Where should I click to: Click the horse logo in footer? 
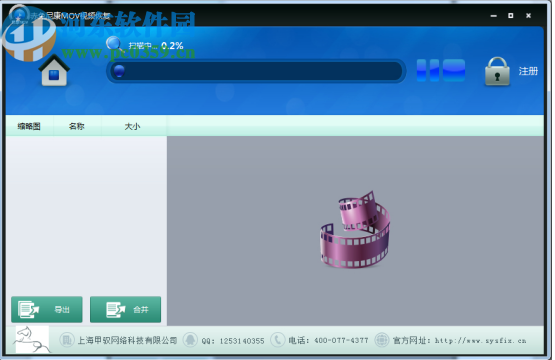(32, 339)
